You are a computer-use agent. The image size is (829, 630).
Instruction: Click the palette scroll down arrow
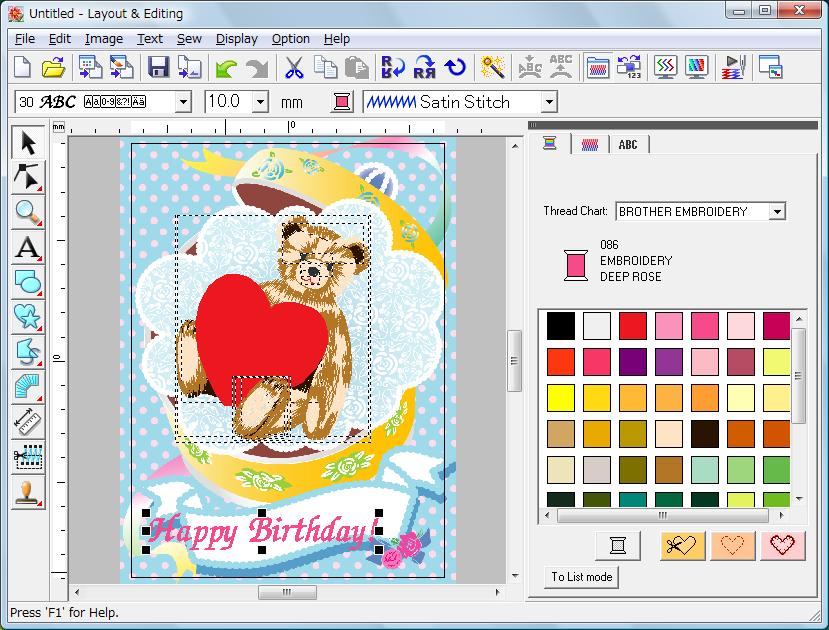click(798, 499)
